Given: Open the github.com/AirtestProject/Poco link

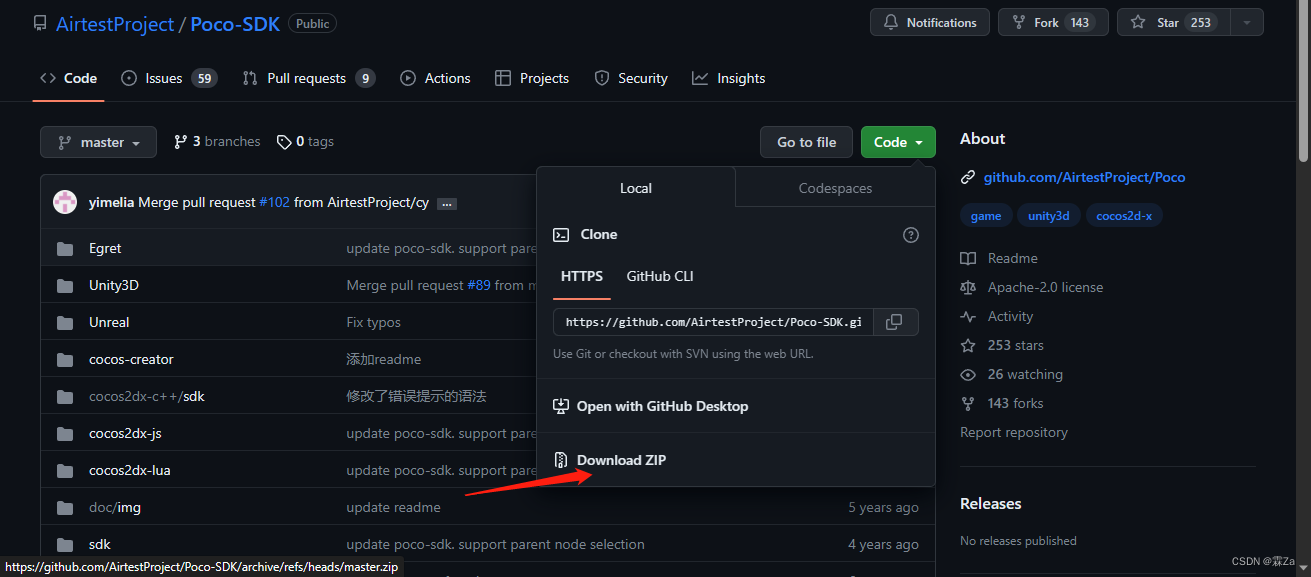Looking at the screenshot, I should click(1084, 177).
